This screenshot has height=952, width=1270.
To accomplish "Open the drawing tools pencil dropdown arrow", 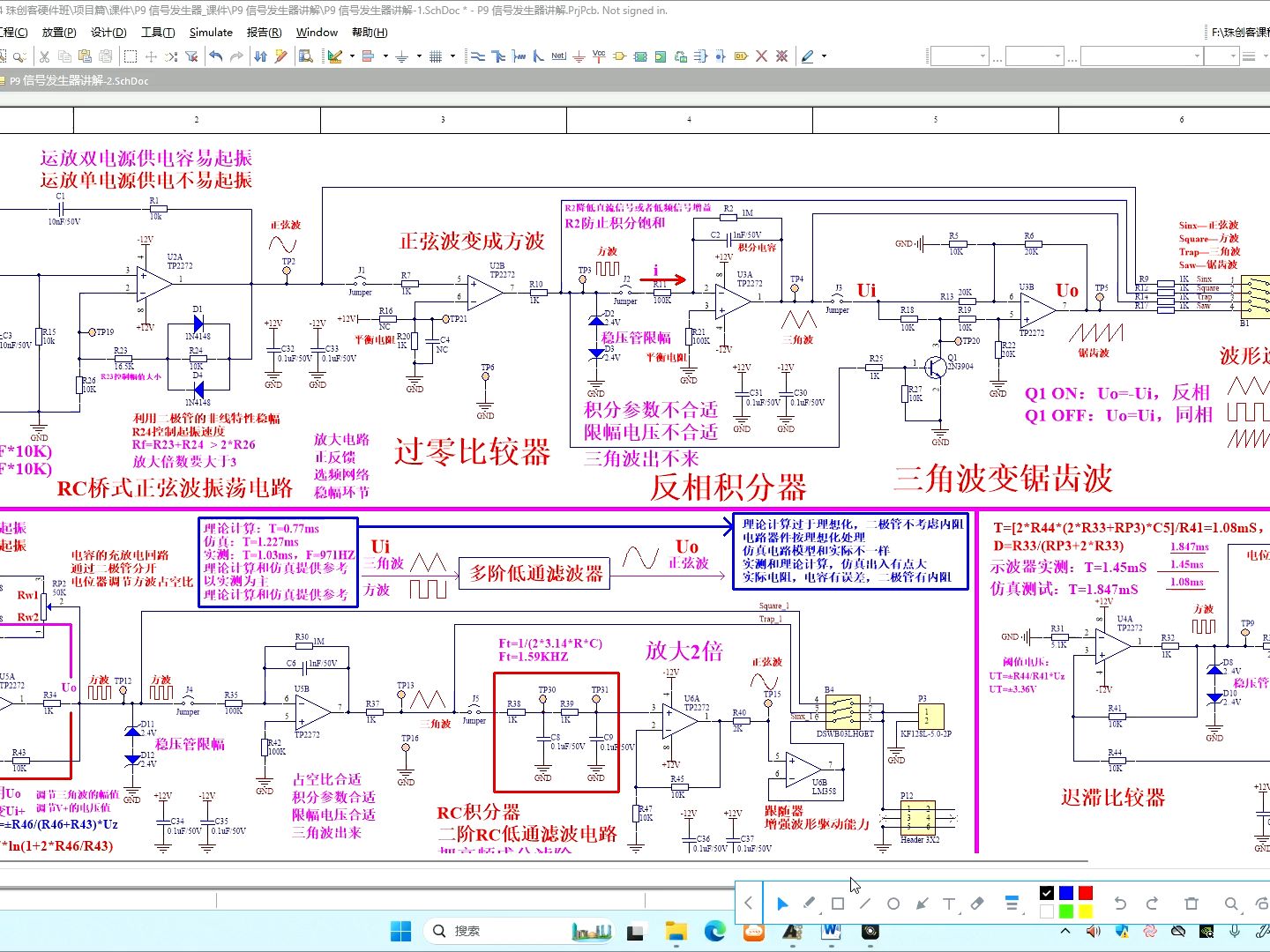I will 352,56.
